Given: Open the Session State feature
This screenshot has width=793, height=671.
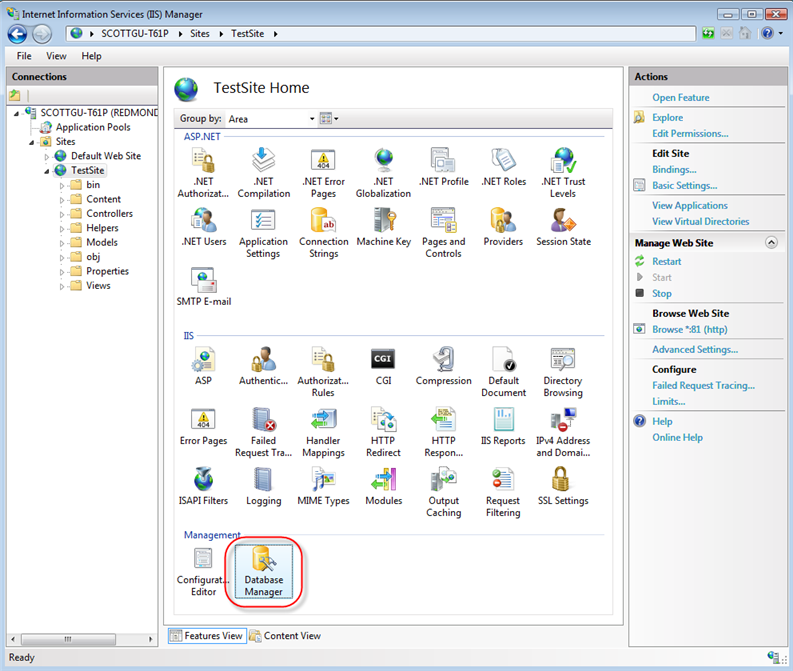Looking at the screenshot, I should [x=563, y=227].
